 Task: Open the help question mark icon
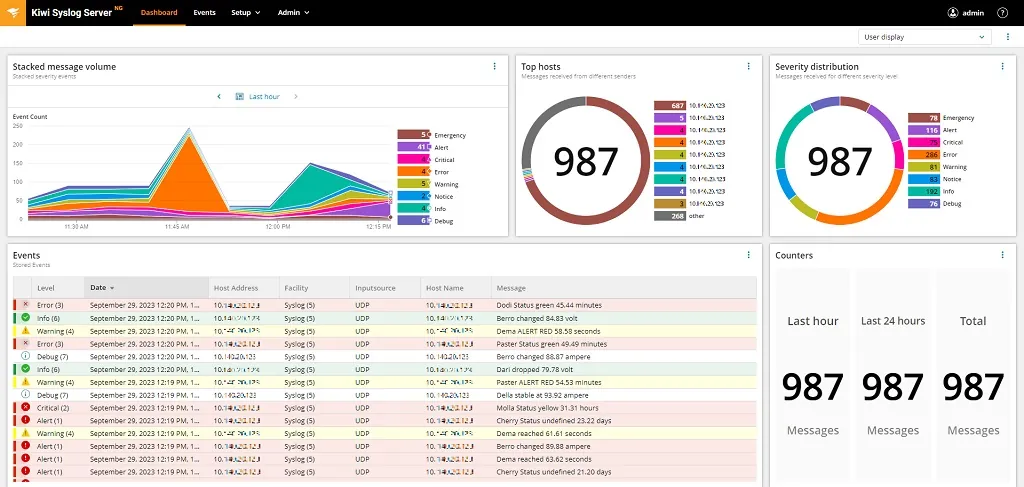(1002, 12)
